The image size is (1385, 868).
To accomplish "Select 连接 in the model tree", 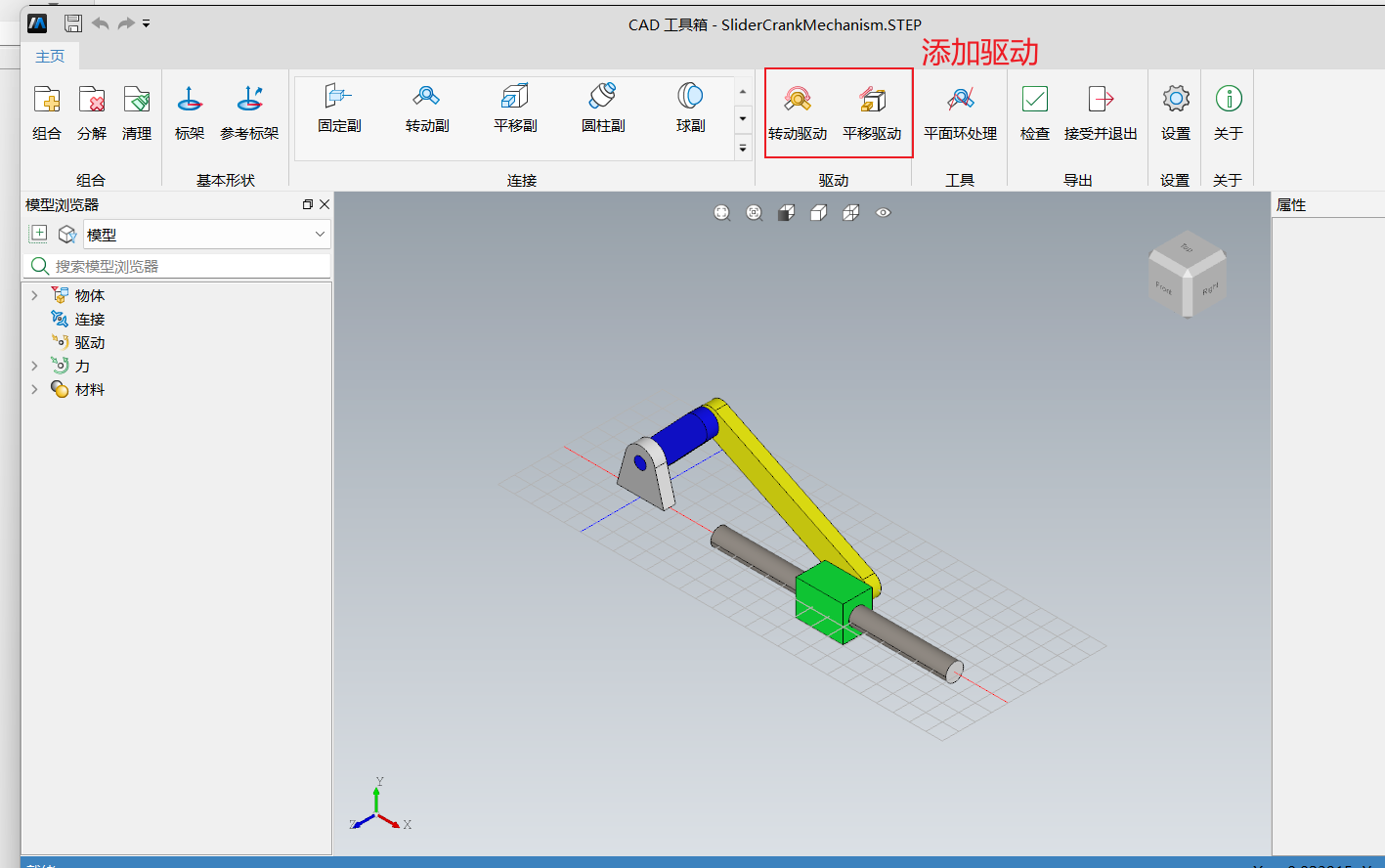I will pyautogui.click(x=90, y=320).
